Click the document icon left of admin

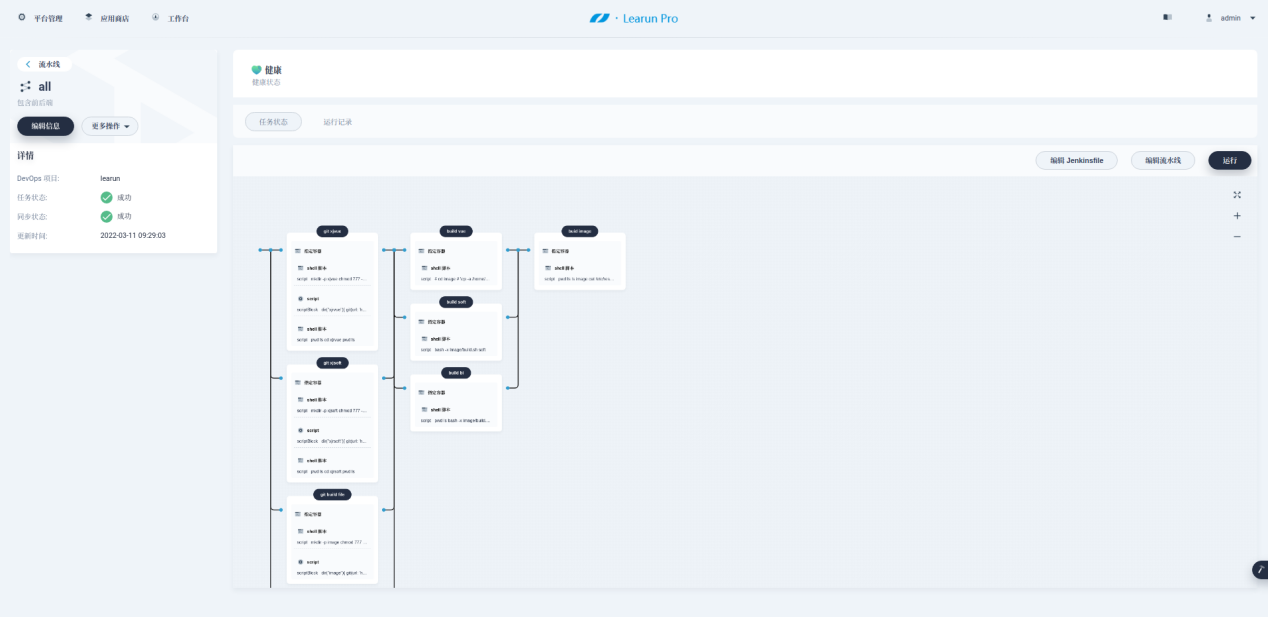pos(1167,17)
